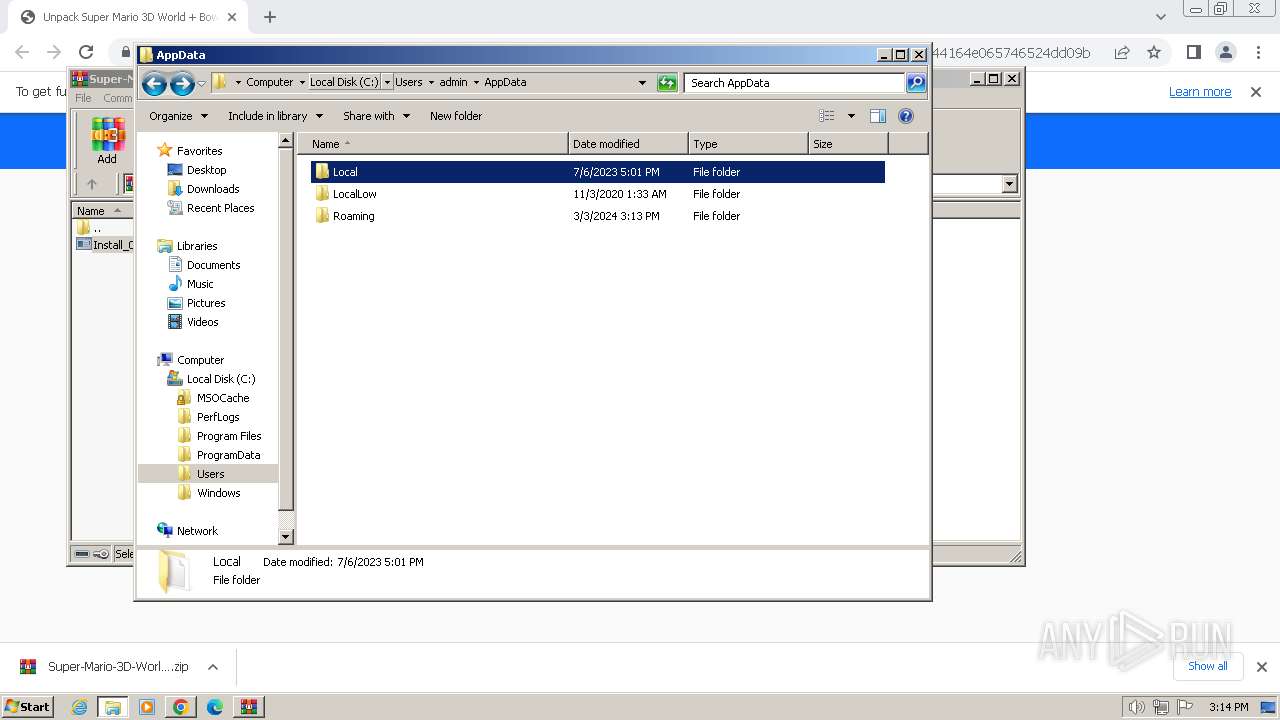The height and width of the screenshot is (720, 1280).
Task: Select Program Files in folder tree
Action: coord(229,436)
